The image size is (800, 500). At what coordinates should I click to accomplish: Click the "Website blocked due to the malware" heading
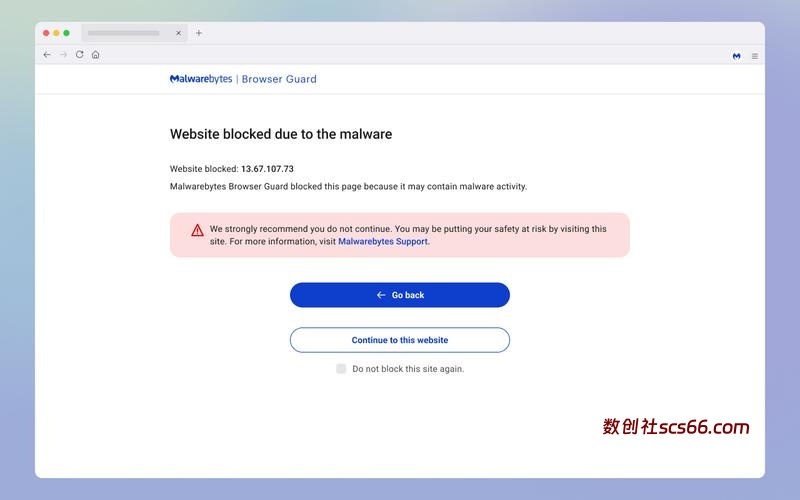(x=281, y=134)
